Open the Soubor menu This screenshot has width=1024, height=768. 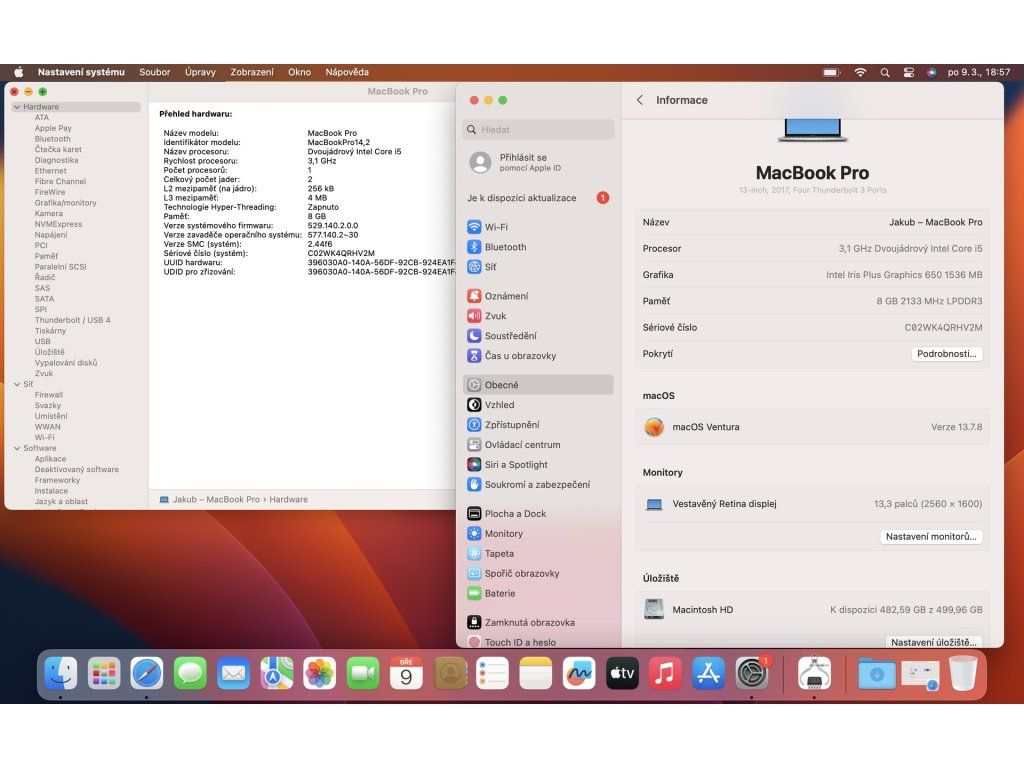[155, 72]
